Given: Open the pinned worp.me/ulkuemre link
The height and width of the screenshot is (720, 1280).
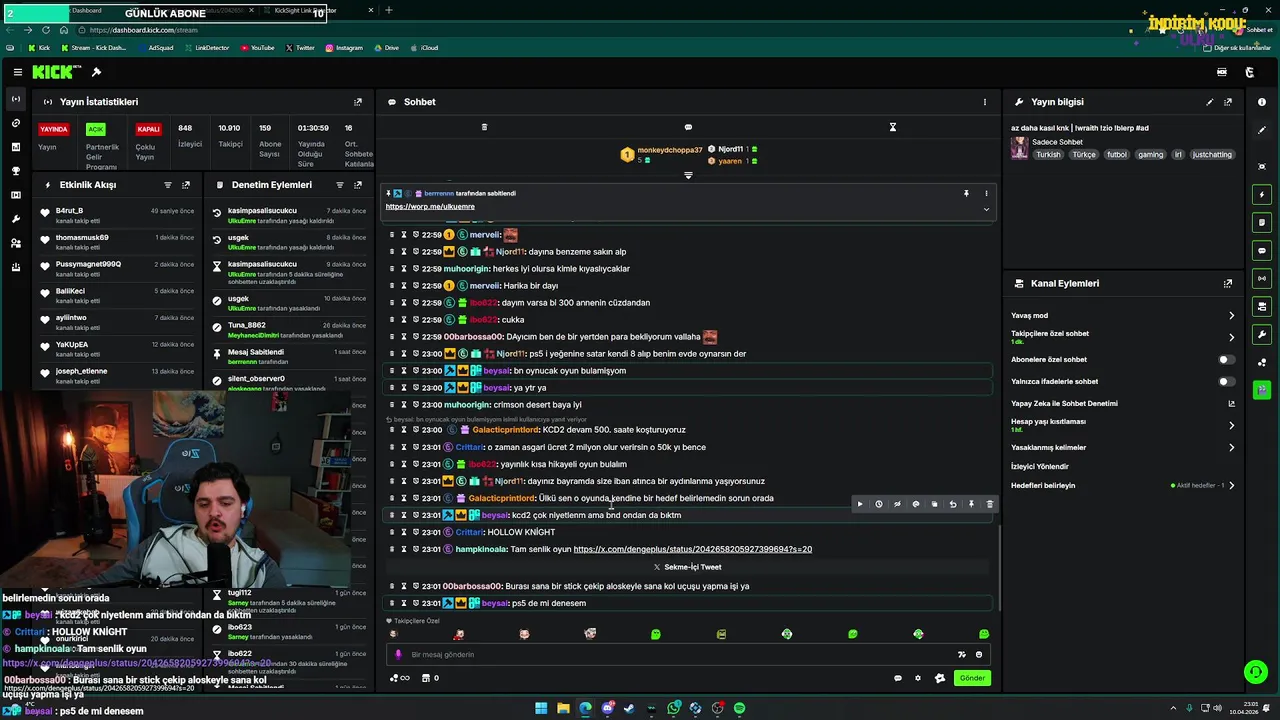Looking at the screenshot, I should pyautogui.click(x=430, y=207).
